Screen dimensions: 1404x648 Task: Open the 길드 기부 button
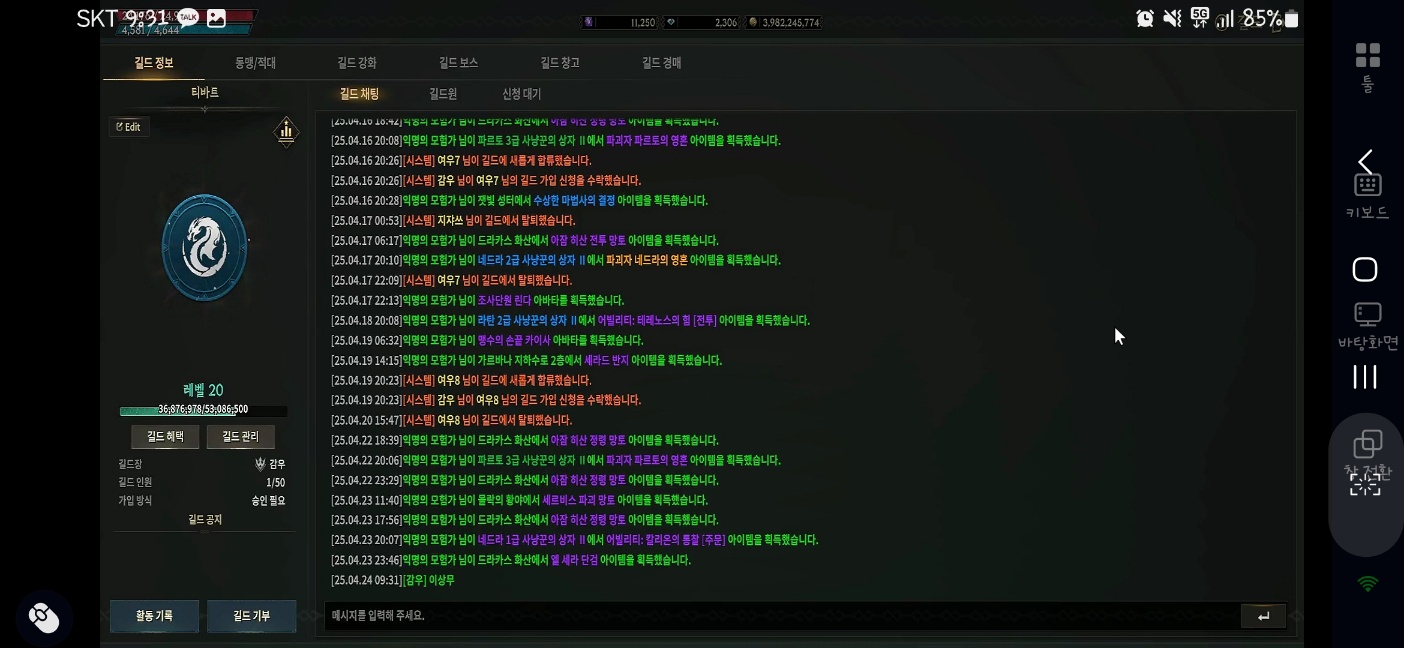pyautogui.click(x=251, y=616)
